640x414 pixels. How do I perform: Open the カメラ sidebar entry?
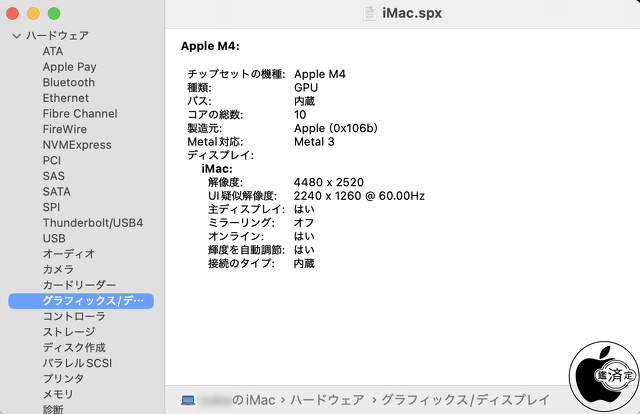point(57,269)
